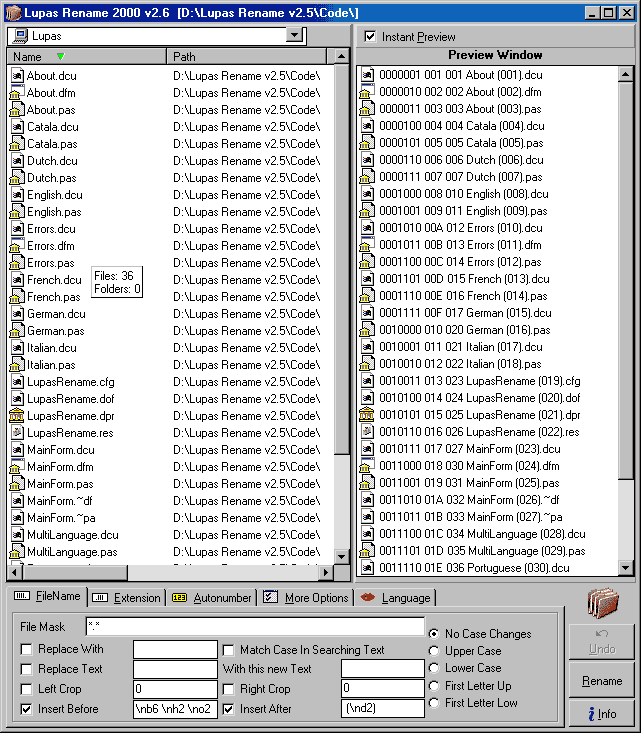Image resolution: width=641 pixels, height=733 pixels.
Task: Click into the File Mask input field
Action: pos(254,627)
